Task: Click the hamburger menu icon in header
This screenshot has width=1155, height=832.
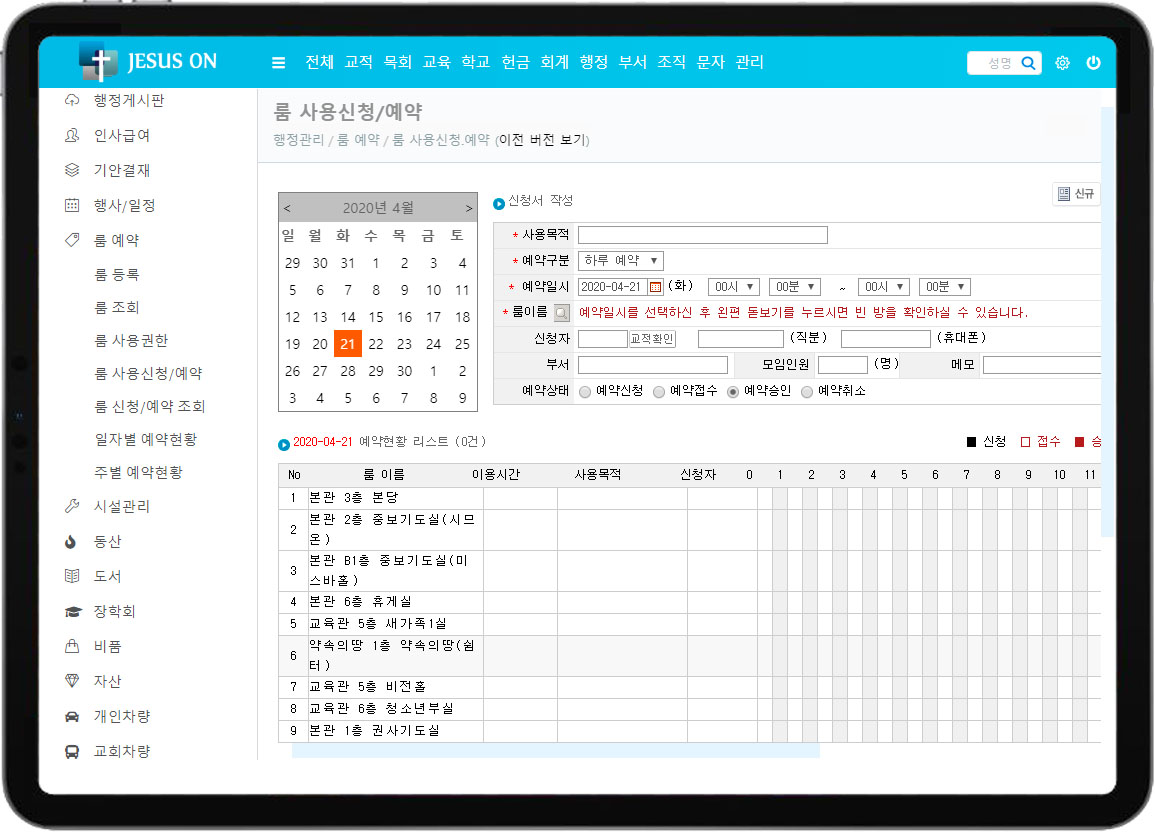Action: click(x=278, y=63)
